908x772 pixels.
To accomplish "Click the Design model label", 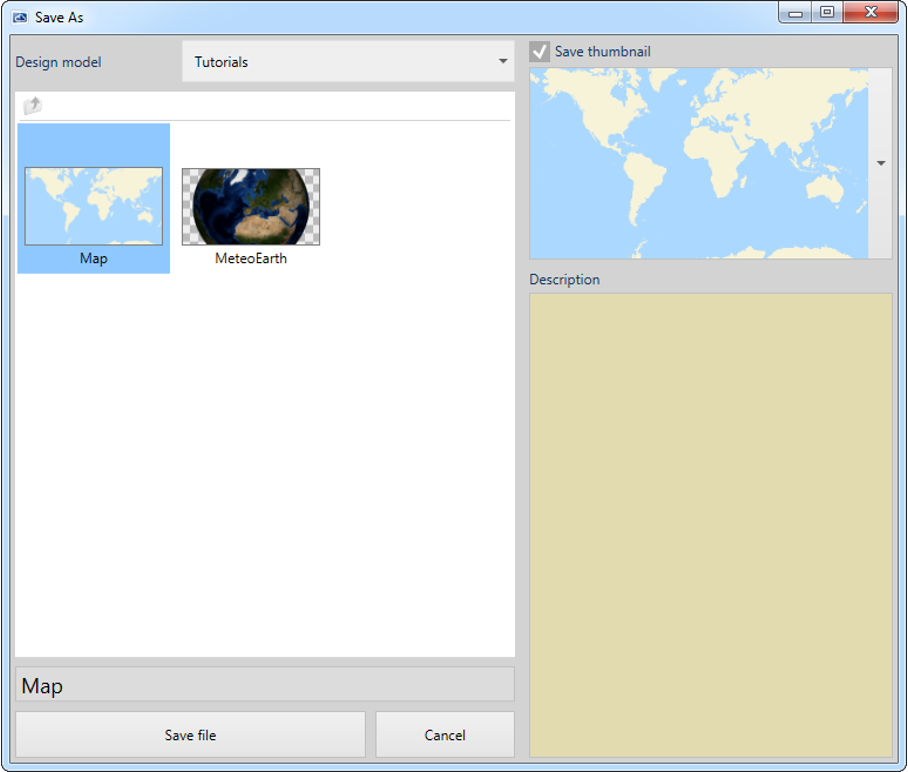I will click(x=58, y=62).
